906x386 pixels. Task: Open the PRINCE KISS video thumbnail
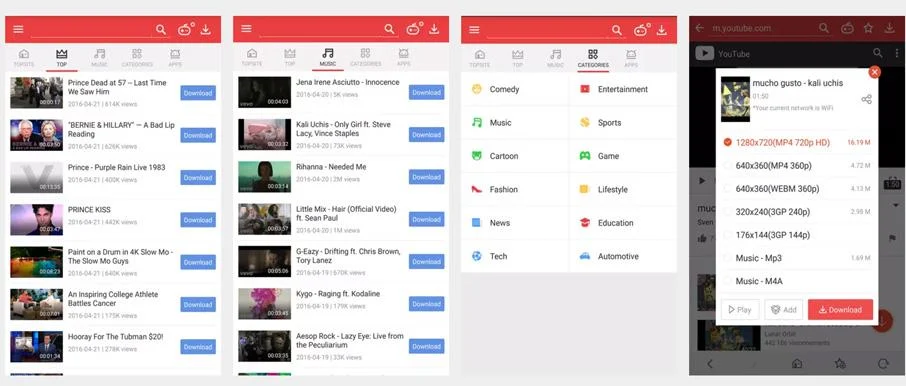coord(36,220)
